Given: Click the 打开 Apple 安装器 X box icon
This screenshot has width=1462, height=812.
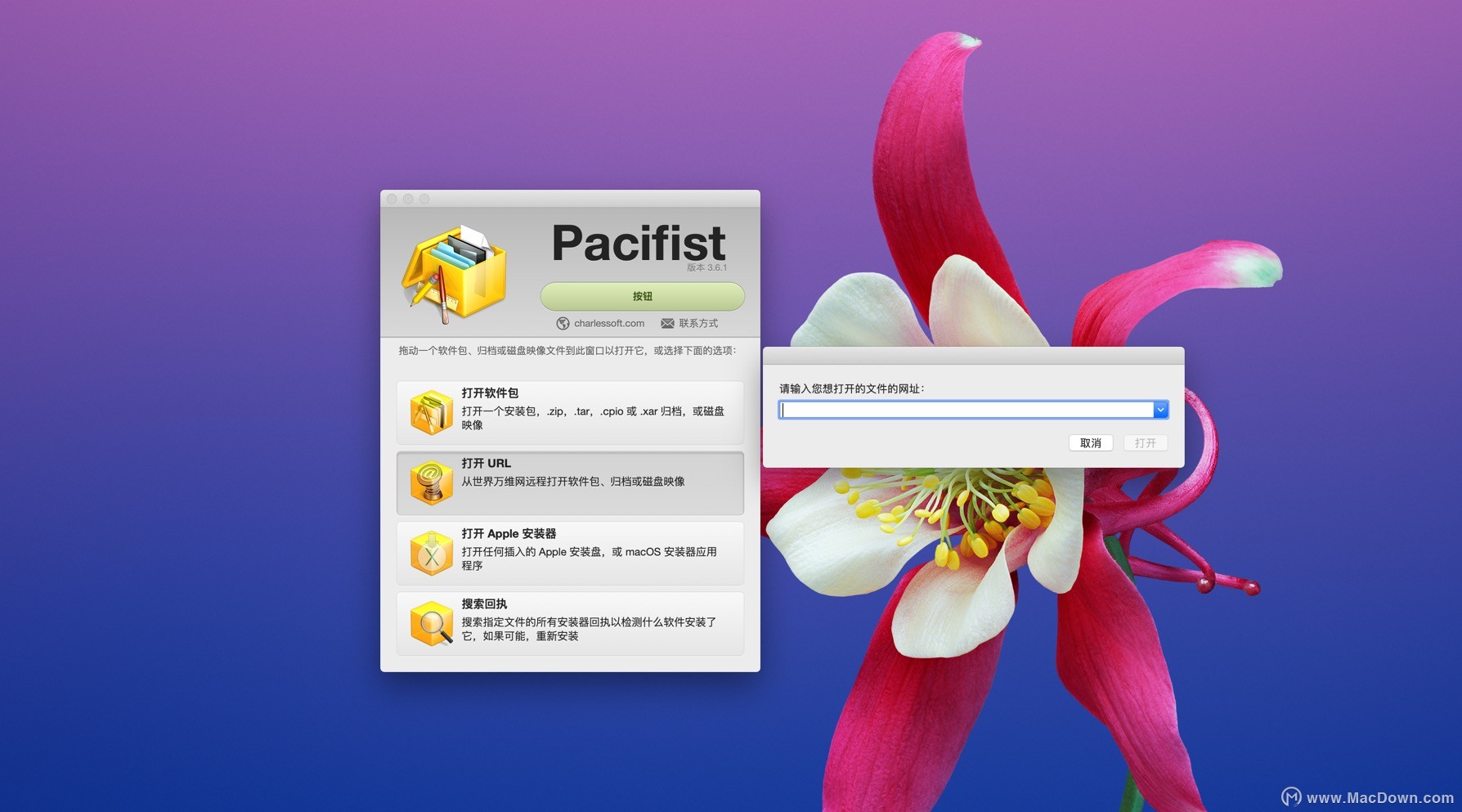Looking at the screenshot, I should pyautogui.click(x=431, y=553).
